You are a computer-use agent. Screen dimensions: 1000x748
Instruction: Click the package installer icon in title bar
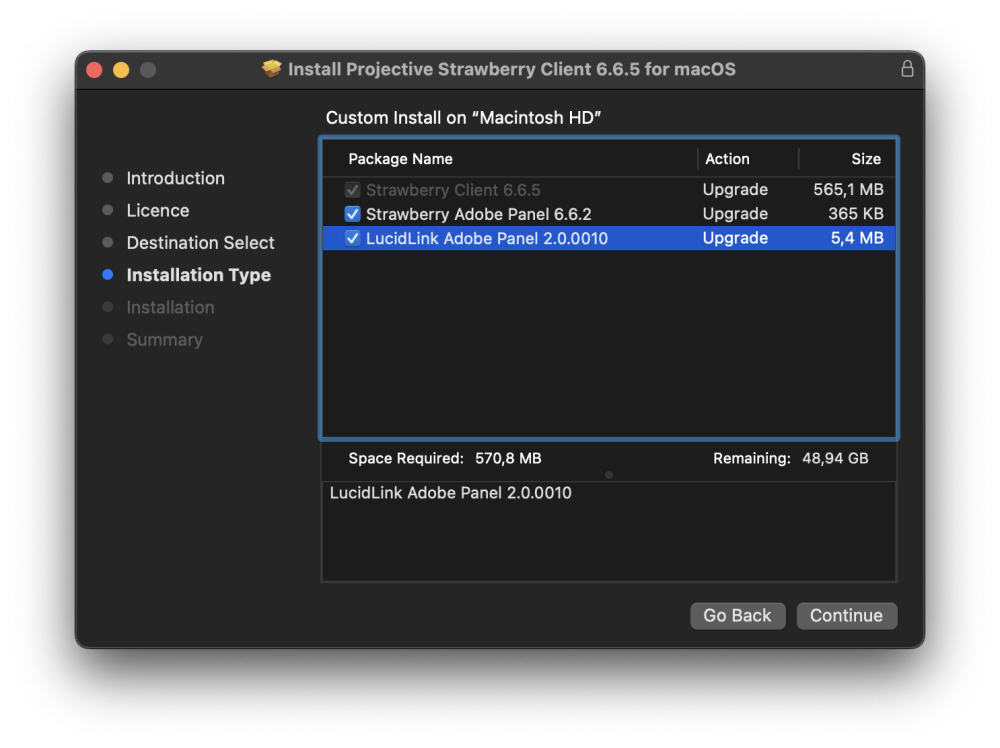(x=272, y=69)
